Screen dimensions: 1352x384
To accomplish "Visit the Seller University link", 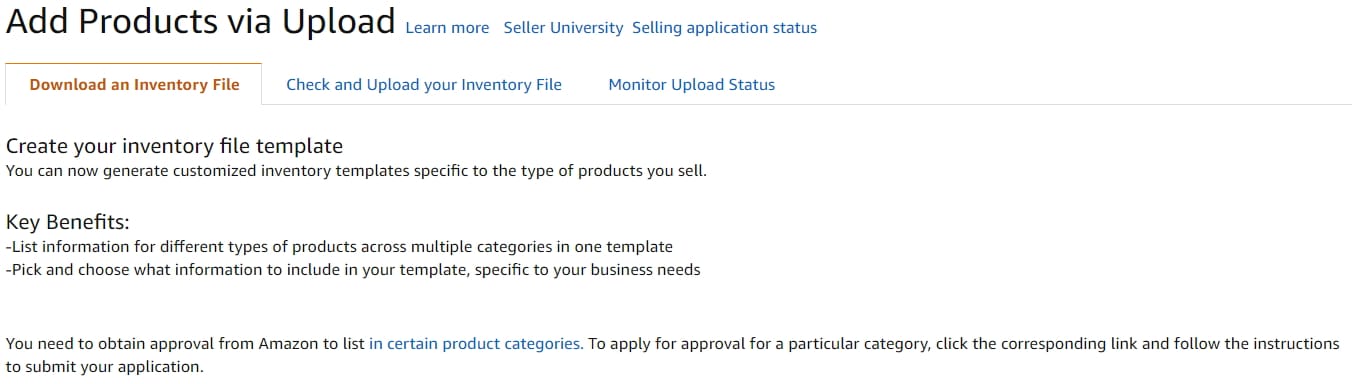I will pyautogui.click(x=563, y=28).
